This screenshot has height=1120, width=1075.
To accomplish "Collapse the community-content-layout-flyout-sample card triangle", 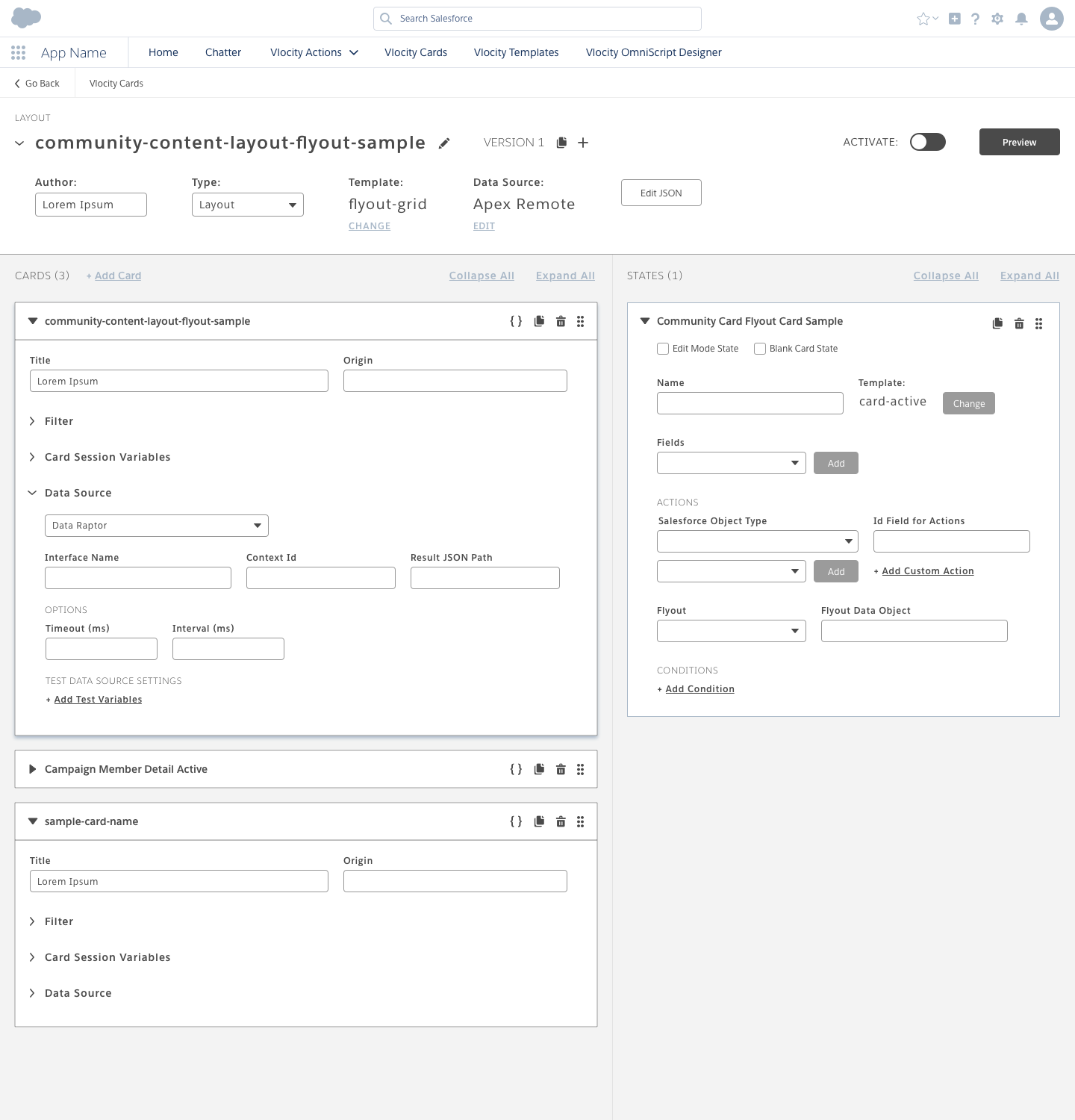I will (32, 321).
